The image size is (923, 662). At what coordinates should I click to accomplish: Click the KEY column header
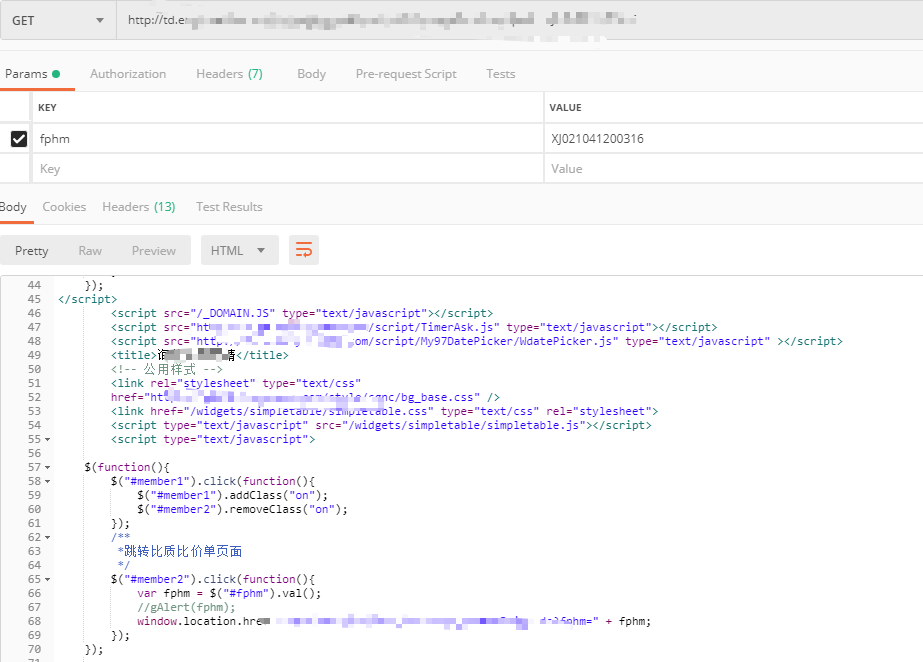(x=47, y=108)
